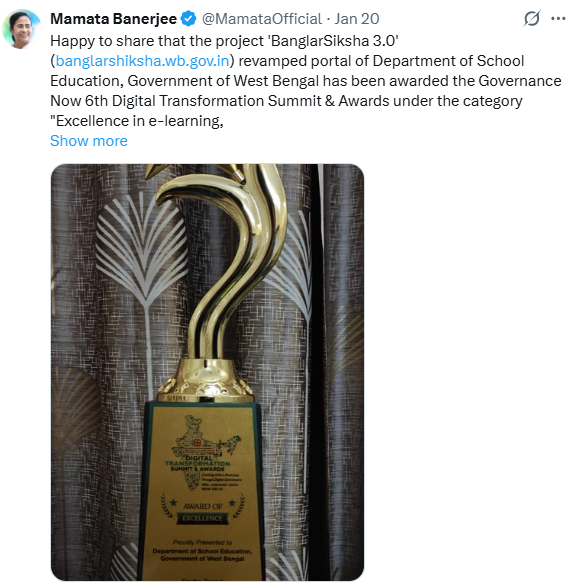Visit the banglarshiksha.wb.gov.in link
This screenshot has height=586, width=573.
(x=142, y=61)
